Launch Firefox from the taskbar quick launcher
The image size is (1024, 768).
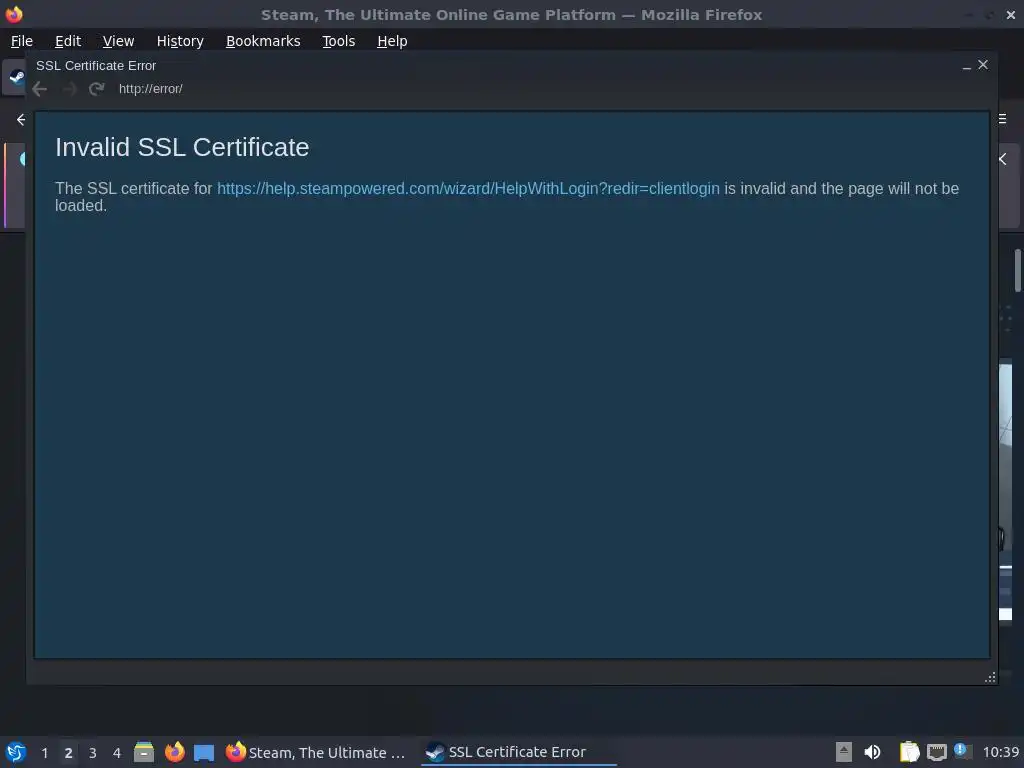point(174,752)
